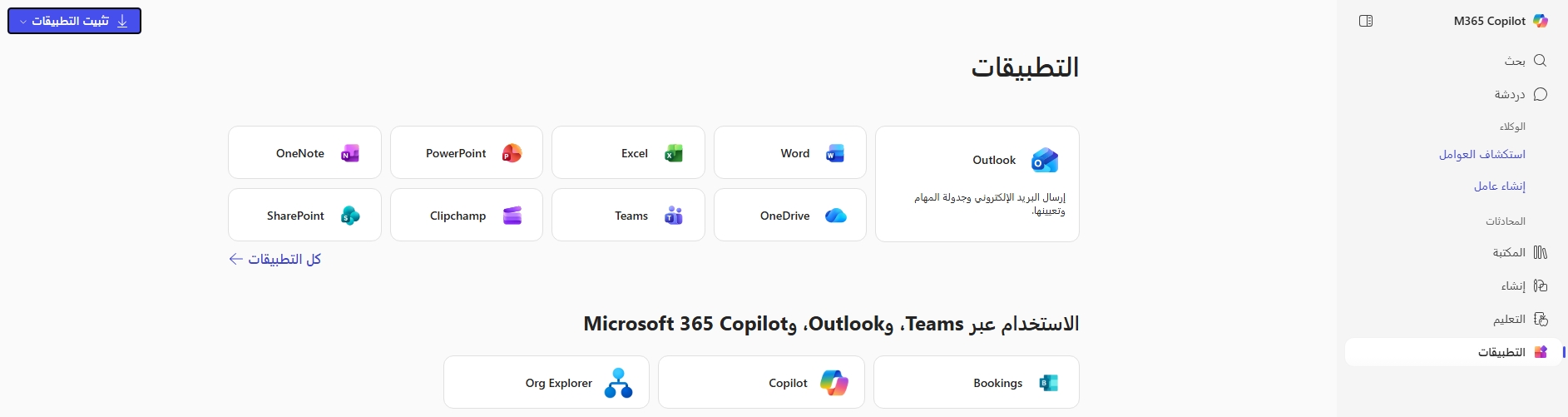1568x417 pixels.
Task: Click the learning (التعليم) sidebar icon
Action: click(x=1540, y=319)
